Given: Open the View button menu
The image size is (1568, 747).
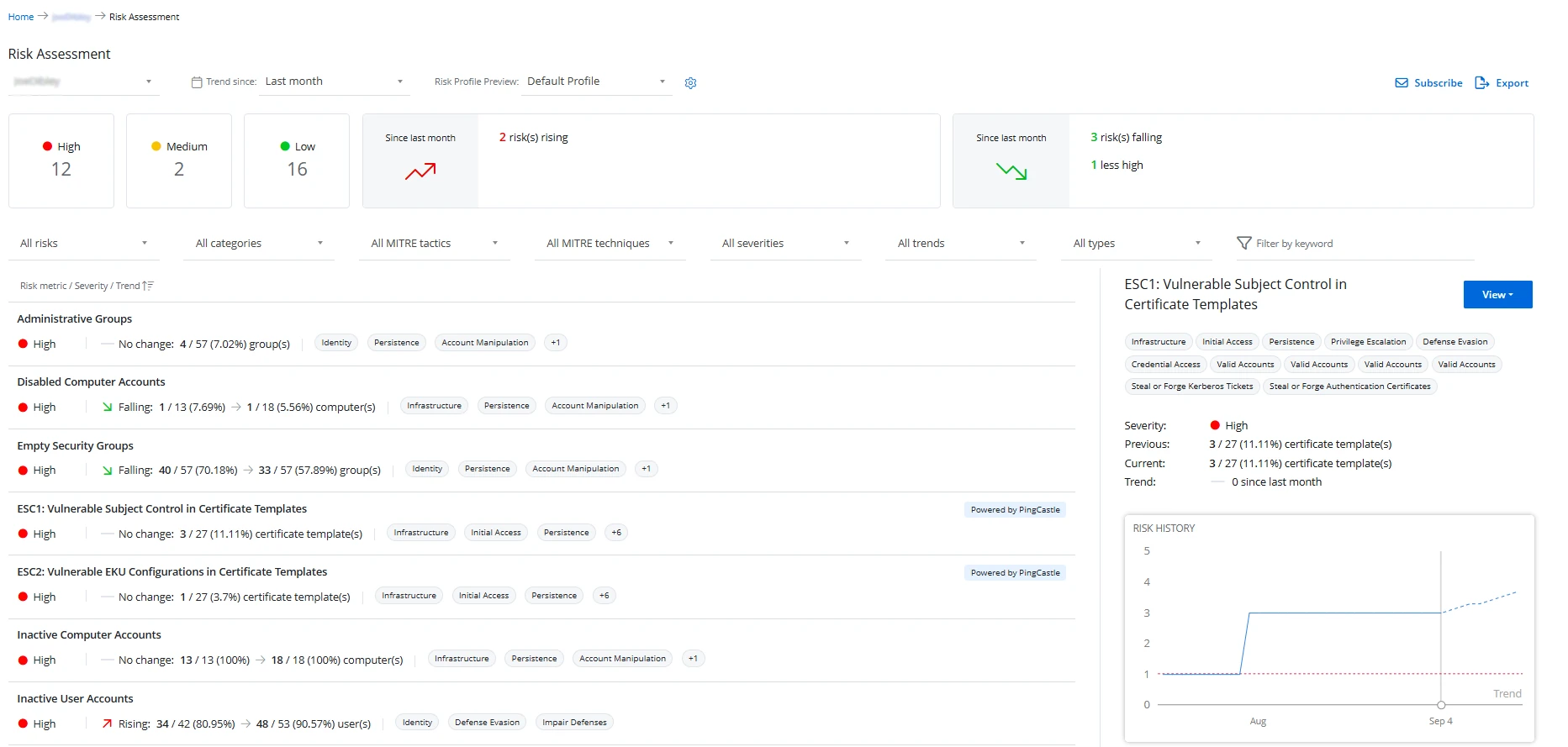Looking at the screenshot, I should coord(1497,295).
